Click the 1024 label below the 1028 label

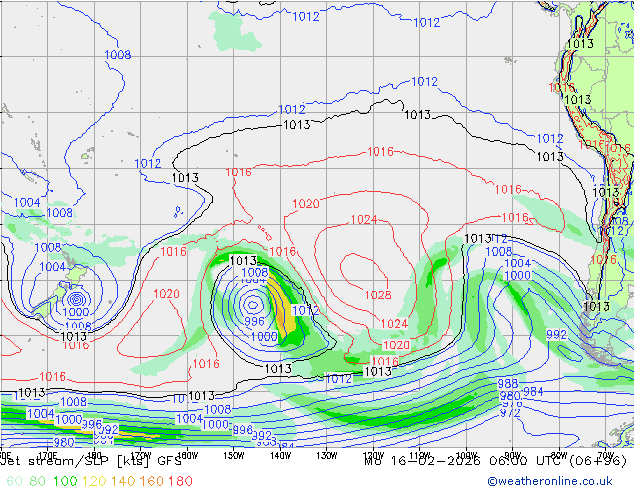(394, 324)
